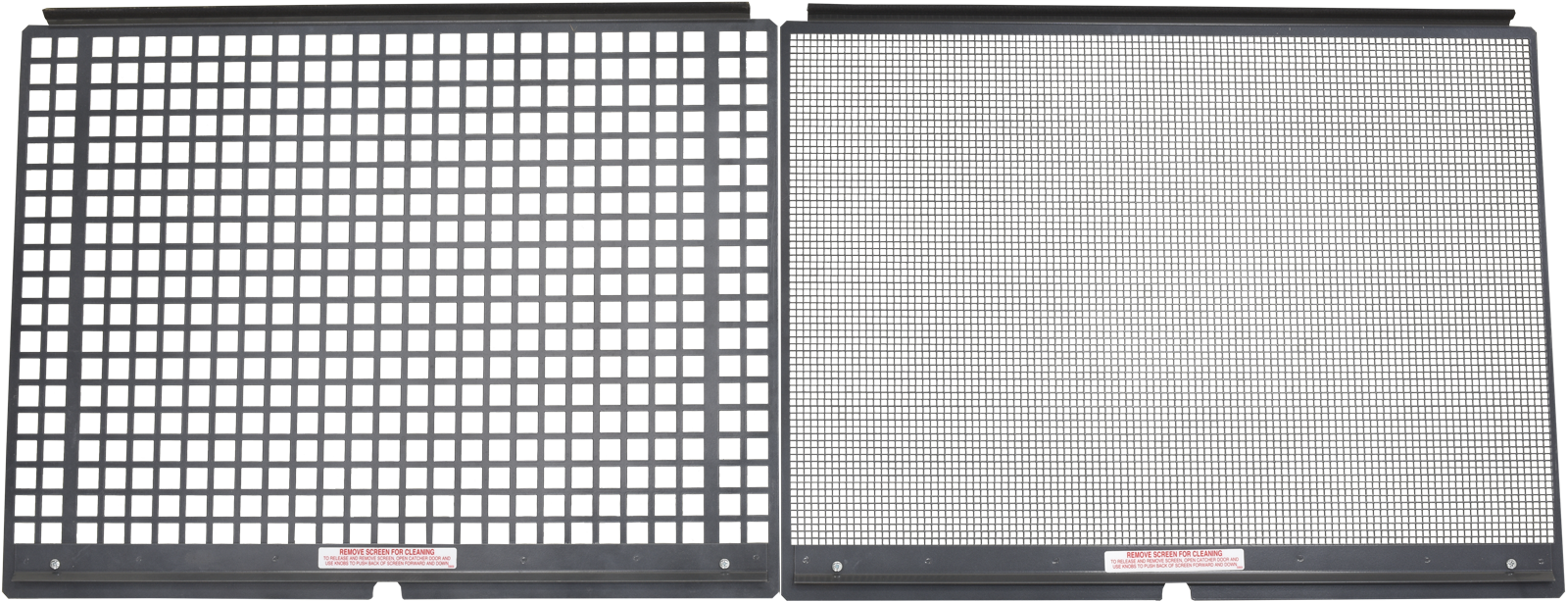
Task: Click the top mounting rail of the fine screen
Action: [x=1156, y=11]
